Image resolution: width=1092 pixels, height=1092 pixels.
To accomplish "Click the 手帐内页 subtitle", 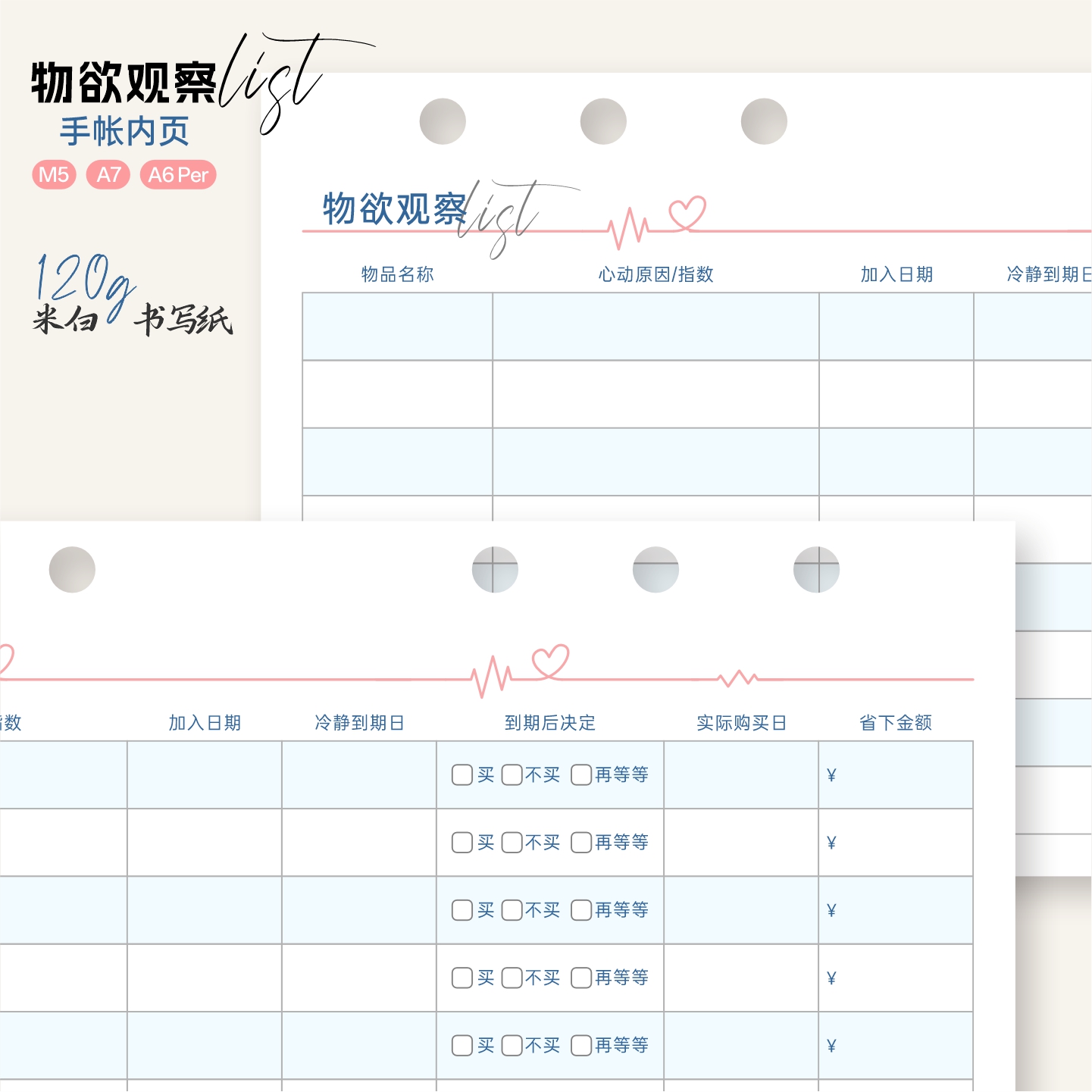I will (x=125, y=131).
